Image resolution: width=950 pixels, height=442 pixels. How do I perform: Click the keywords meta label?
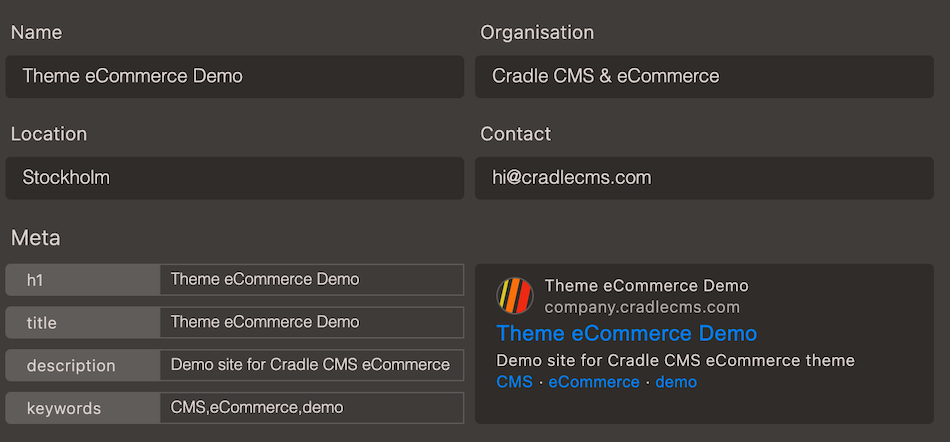click(83, 408)
